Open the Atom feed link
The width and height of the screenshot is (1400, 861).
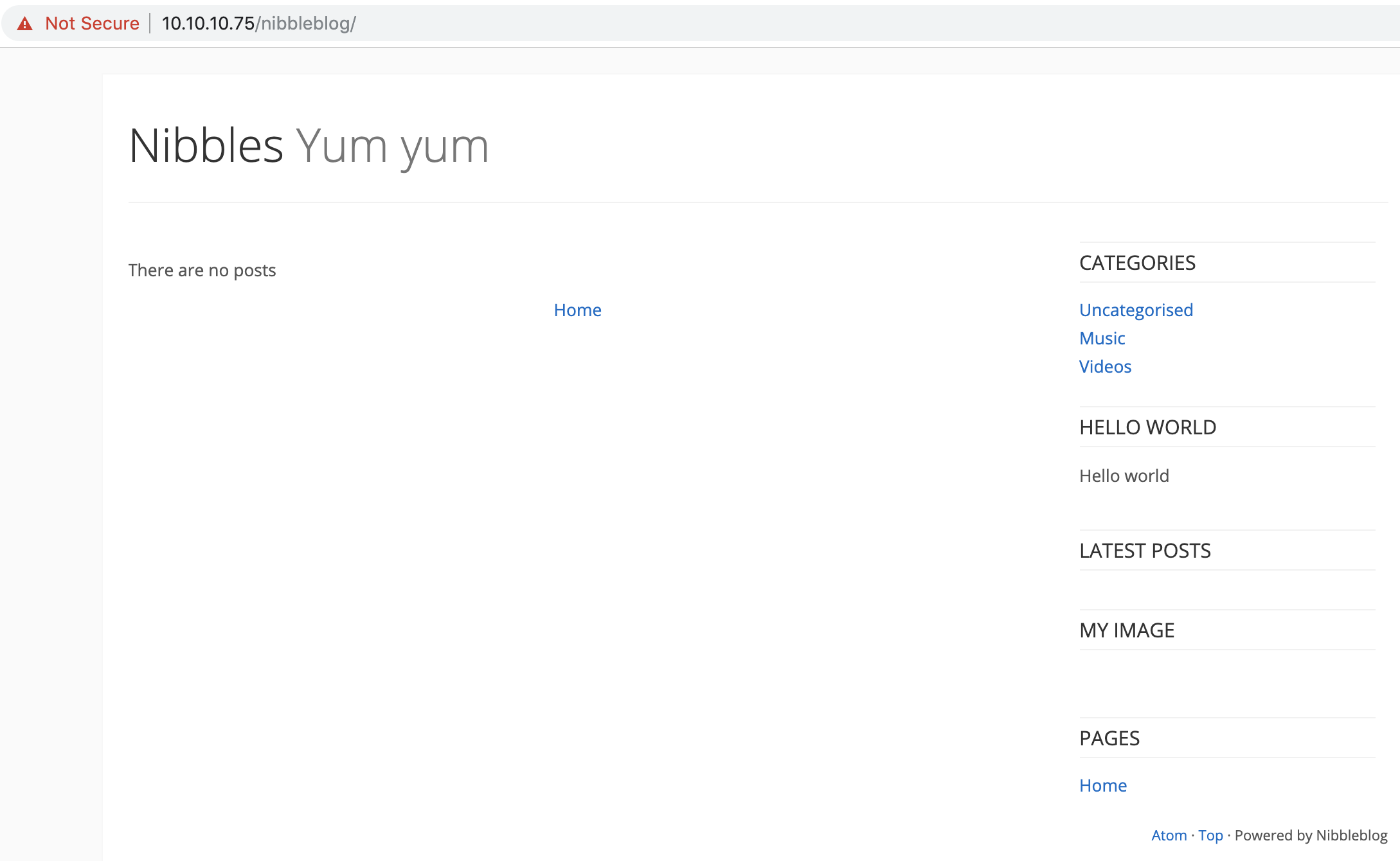tap(1169, 835)
